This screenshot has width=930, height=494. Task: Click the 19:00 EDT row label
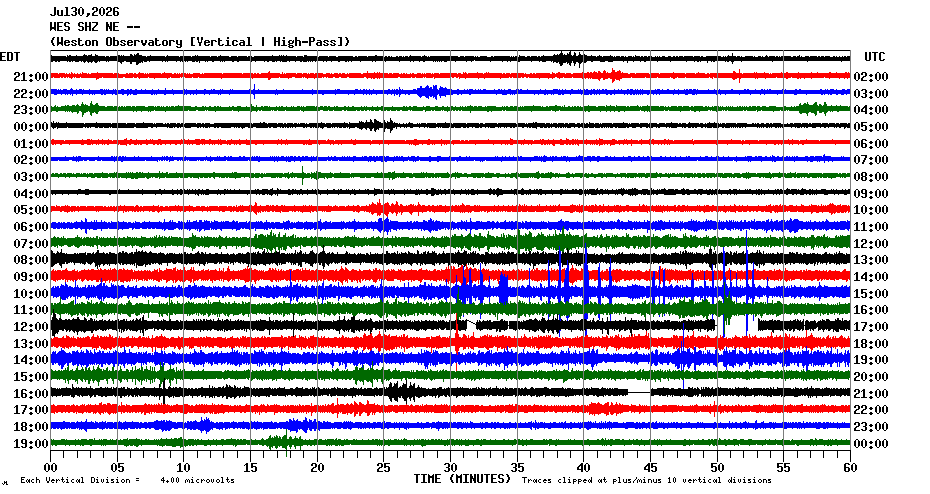pos(31,444)
